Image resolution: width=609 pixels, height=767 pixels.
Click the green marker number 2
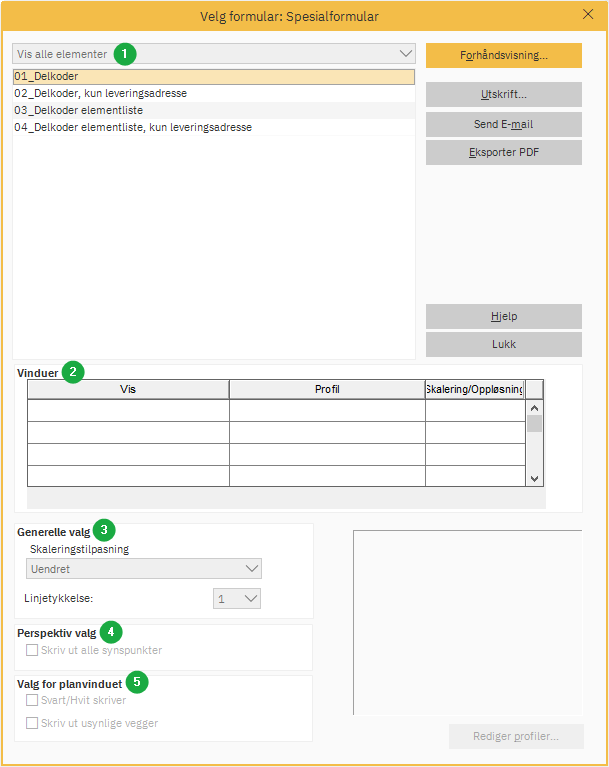(x=73, y=372)
